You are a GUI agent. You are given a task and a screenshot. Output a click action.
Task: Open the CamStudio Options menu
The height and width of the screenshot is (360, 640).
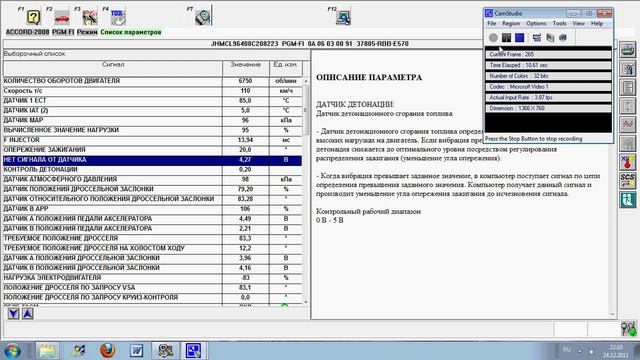536,24
